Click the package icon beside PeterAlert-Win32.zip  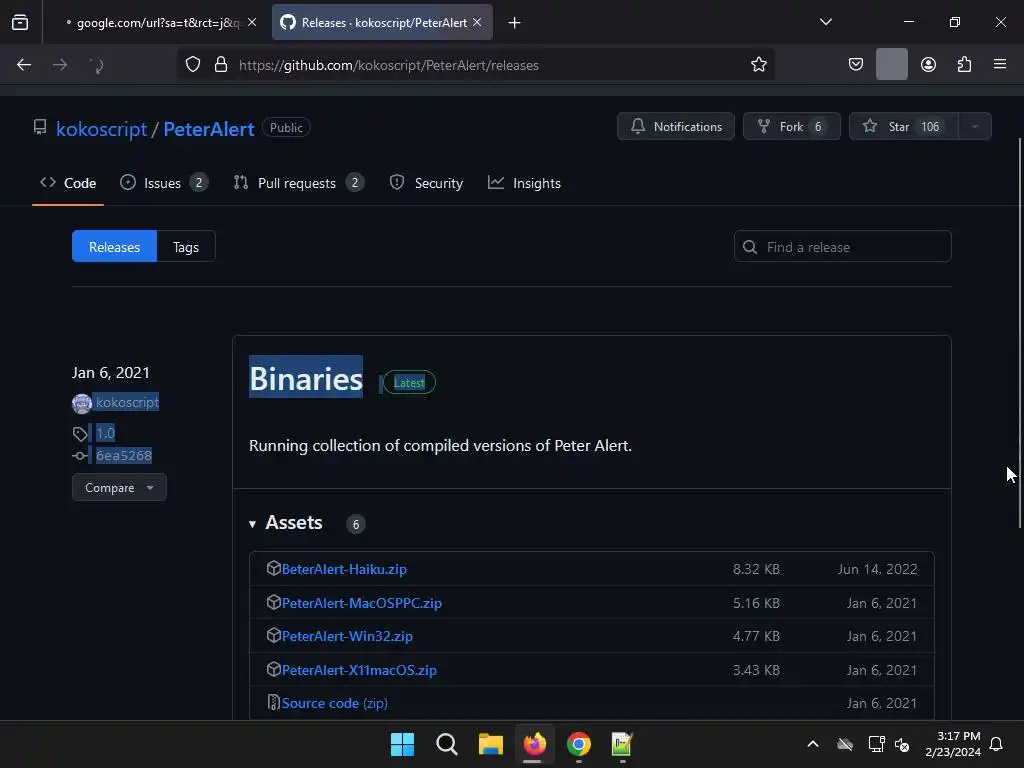[x=274, y=635]
